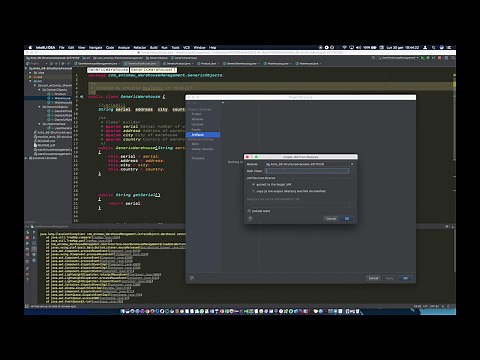Viewport: 480px width, 360px height.
Task: Open the VCS menu
Action: pyautogui.click(x=186, y=48)
